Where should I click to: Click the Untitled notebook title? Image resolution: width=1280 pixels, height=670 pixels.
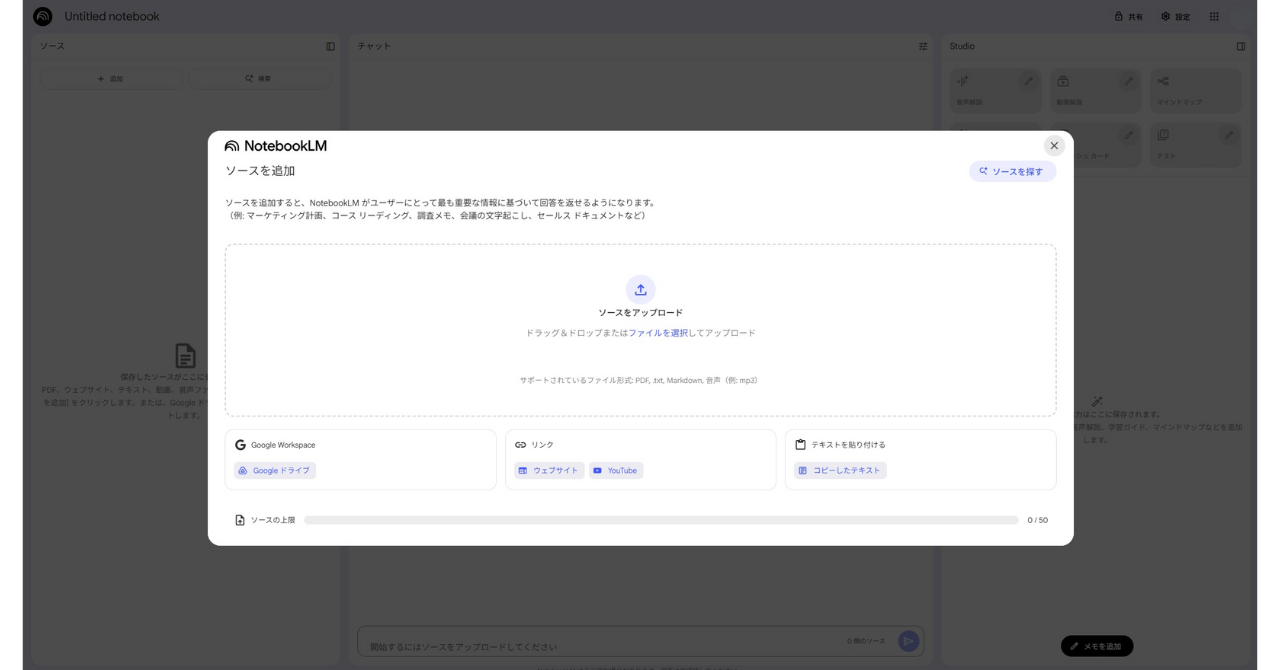pyautogui.click(x=112, y=16)
